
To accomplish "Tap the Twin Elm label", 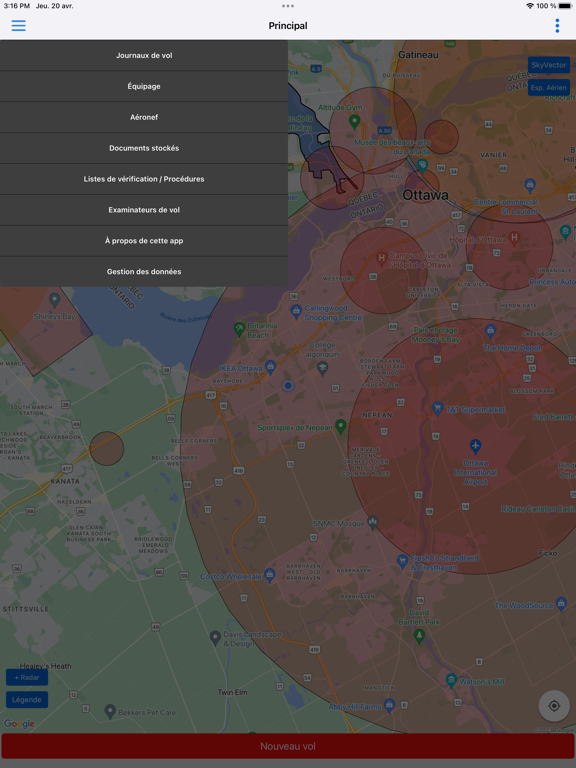I will point(232,692).
